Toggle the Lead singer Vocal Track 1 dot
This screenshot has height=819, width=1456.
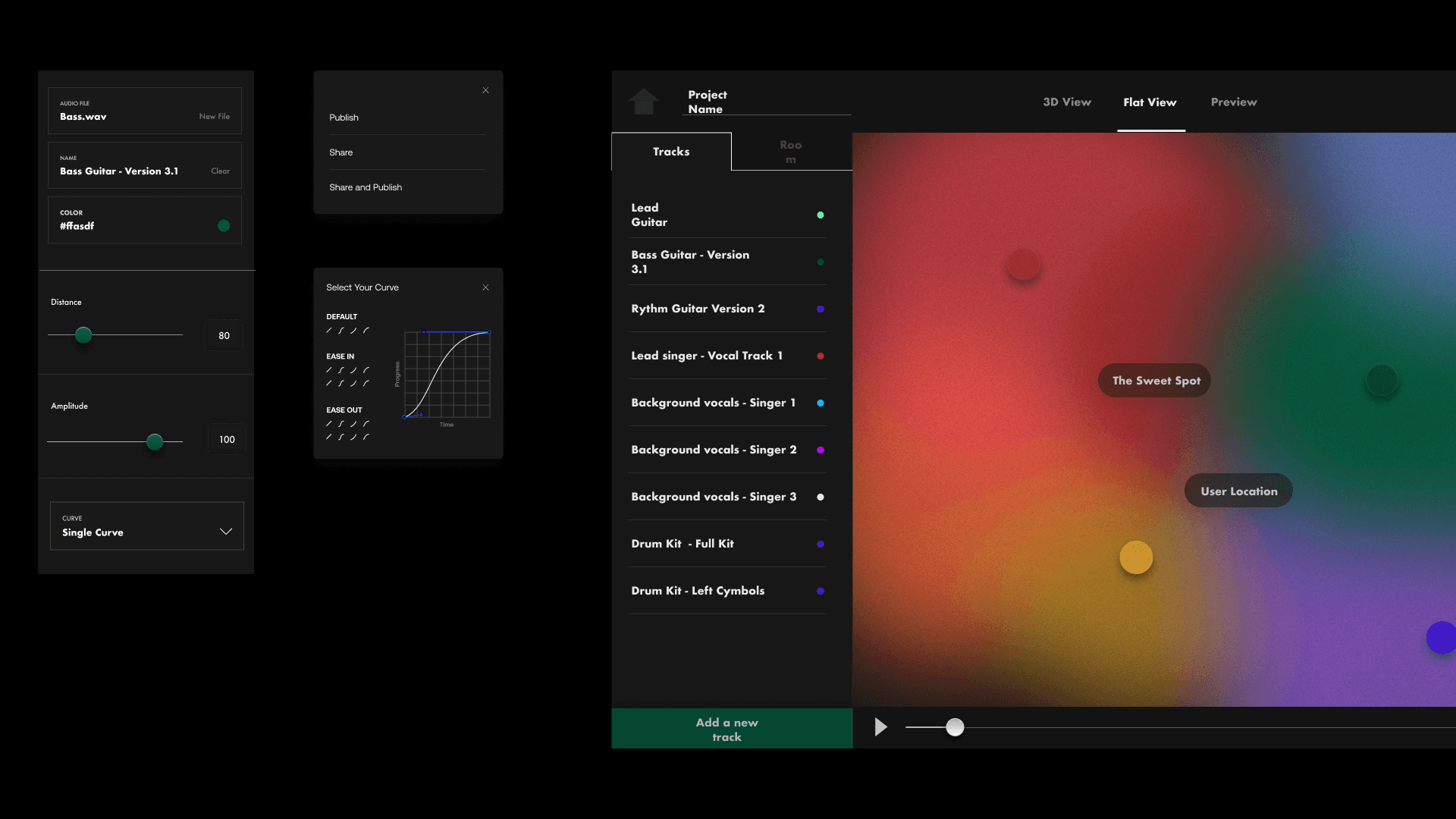[820, 356]
